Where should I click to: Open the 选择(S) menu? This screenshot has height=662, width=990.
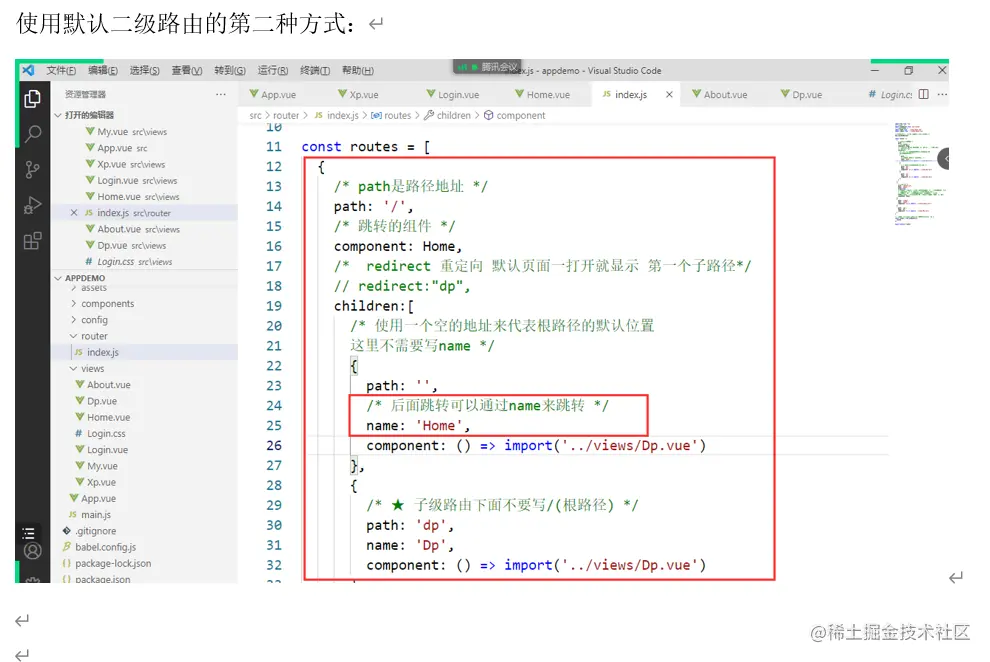point(145,70)
